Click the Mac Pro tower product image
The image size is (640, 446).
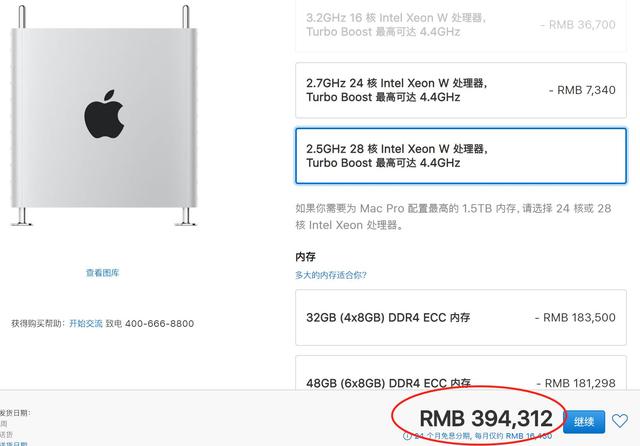pyautogui.click(x=104, y=116)
